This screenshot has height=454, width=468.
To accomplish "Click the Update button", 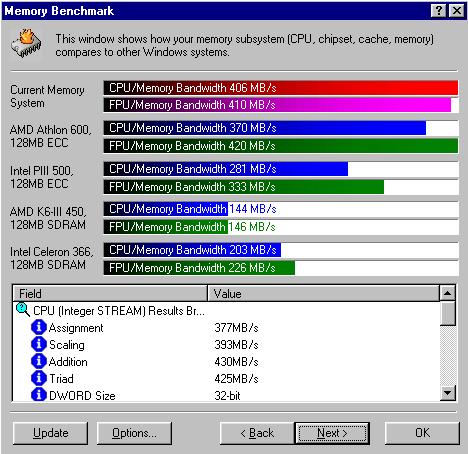I will coord(50,433).
